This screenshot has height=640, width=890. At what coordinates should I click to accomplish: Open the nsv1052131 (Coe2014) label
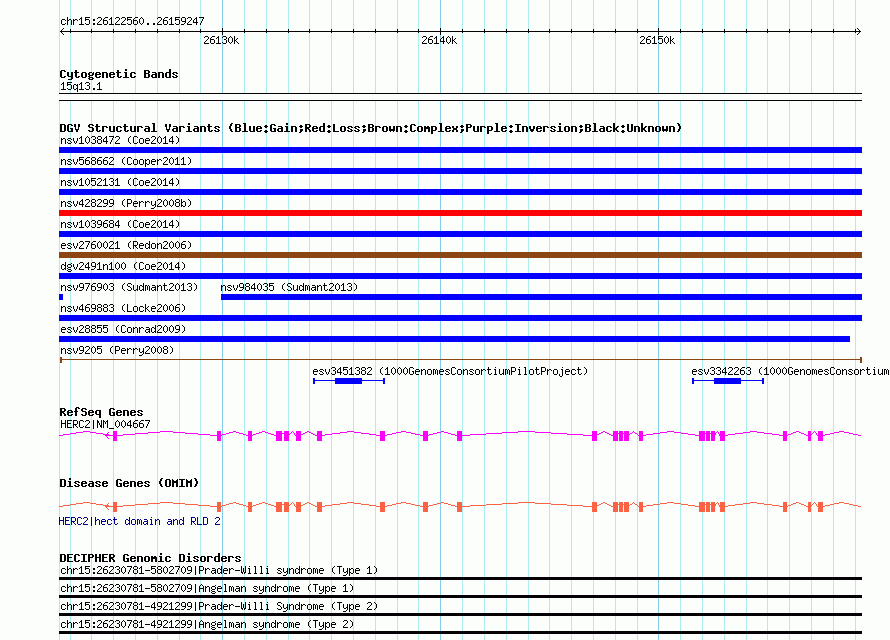pos(120,182)
